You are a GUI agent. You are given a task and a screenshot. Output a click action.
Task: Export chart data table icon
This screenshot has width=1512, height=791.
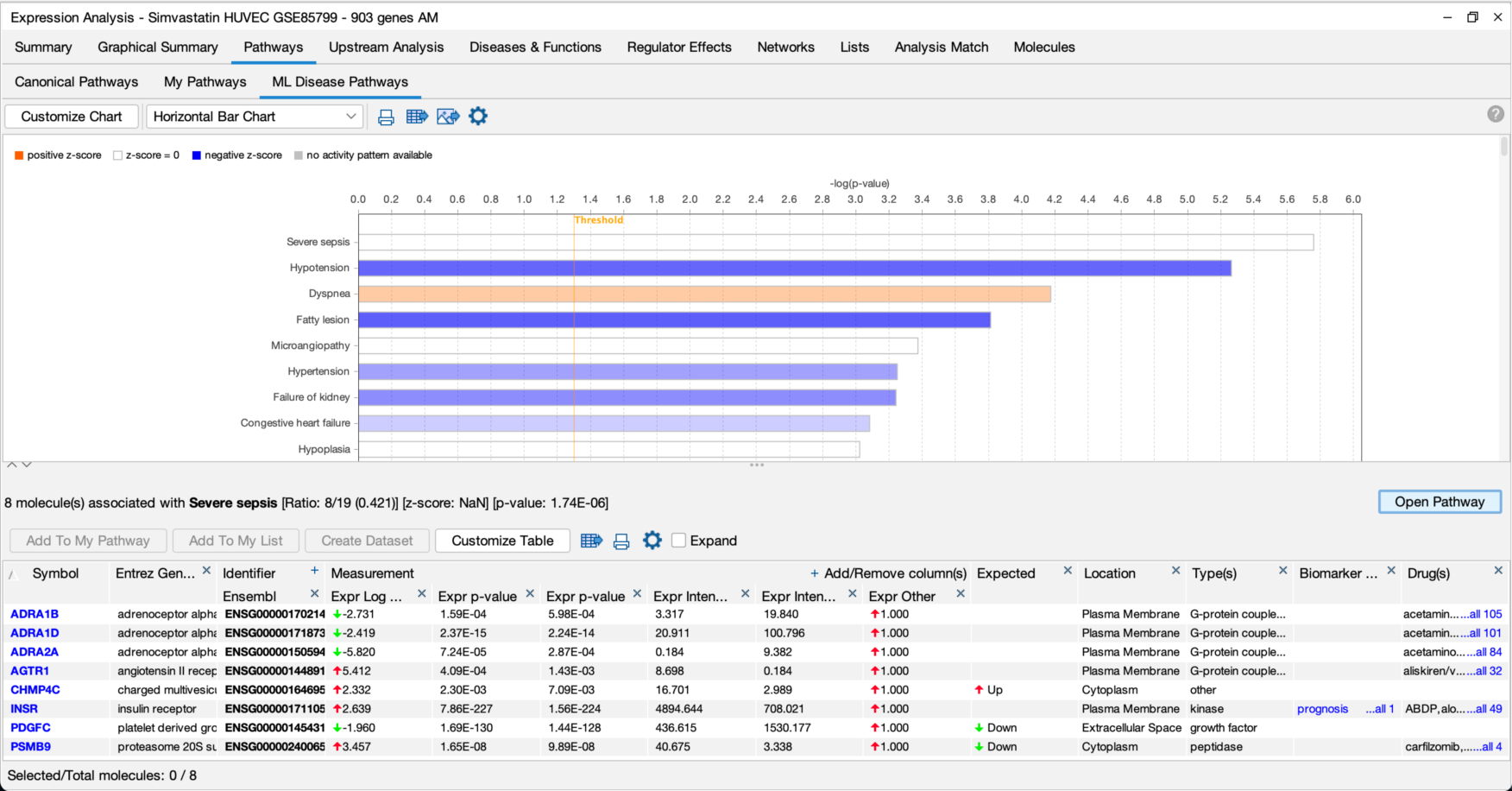click(x=417, y=117)
